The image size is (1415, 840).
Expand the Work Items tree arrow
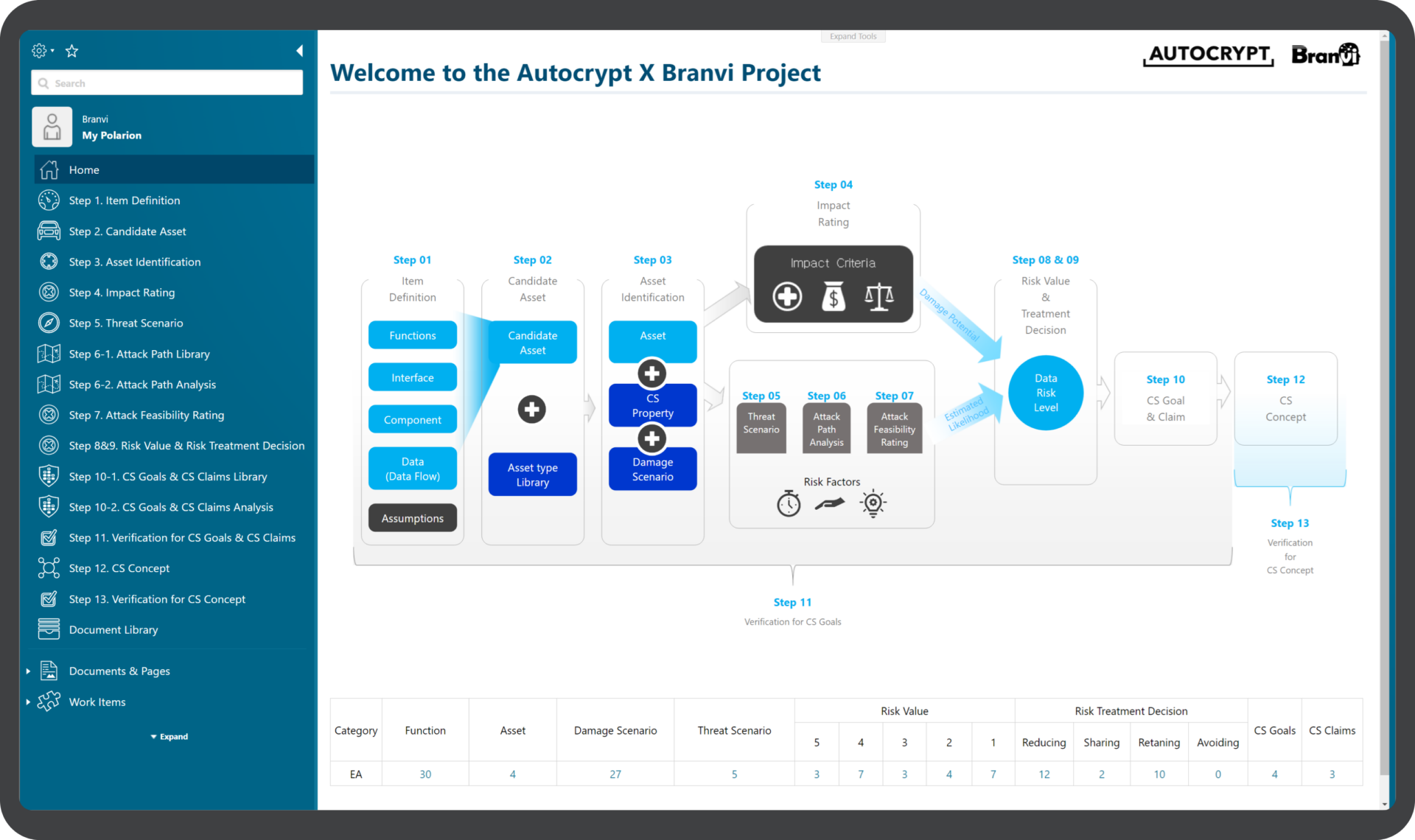pyautogui.click(x=28, y=702)
